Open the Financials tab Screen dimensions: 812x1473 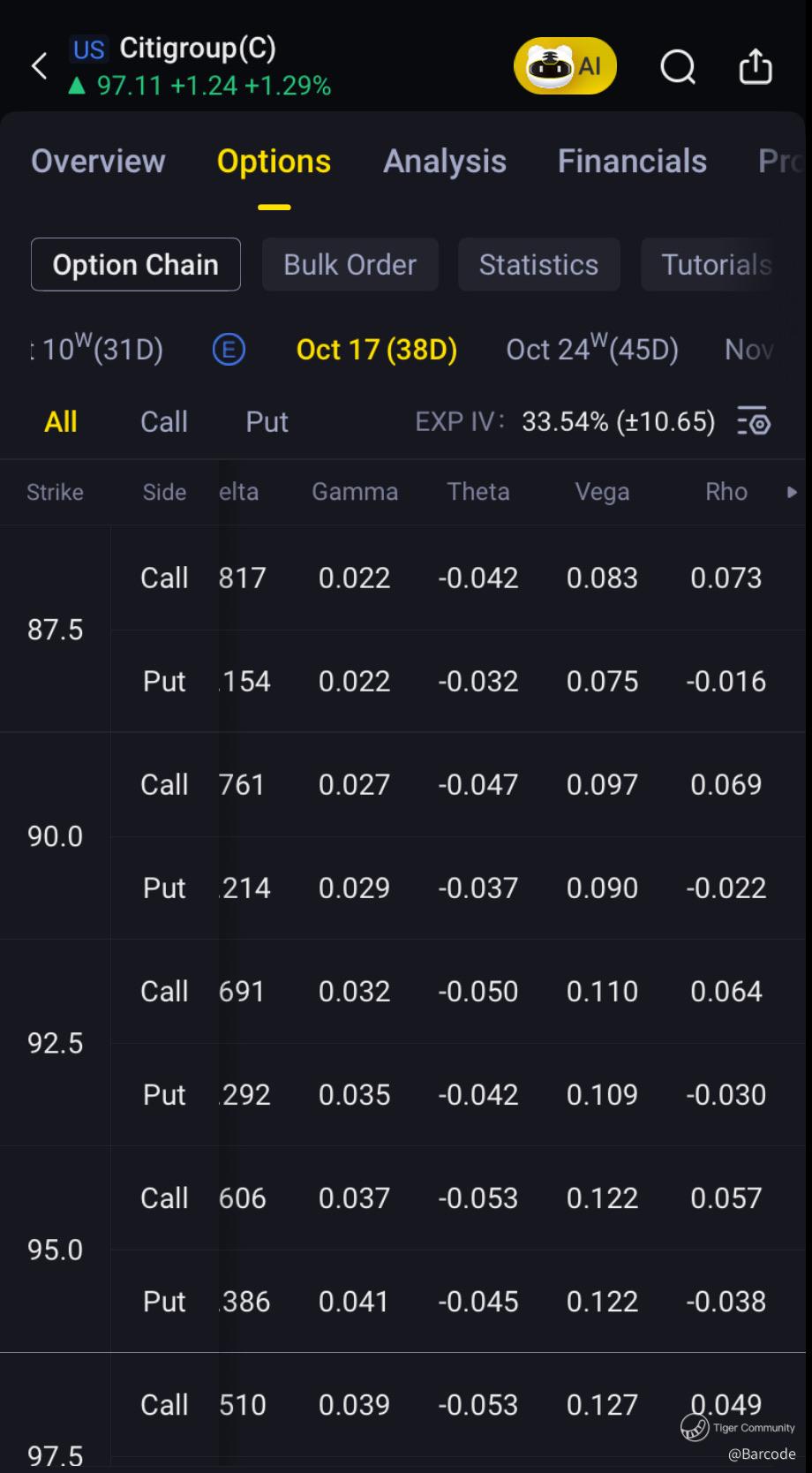(632, 162)
